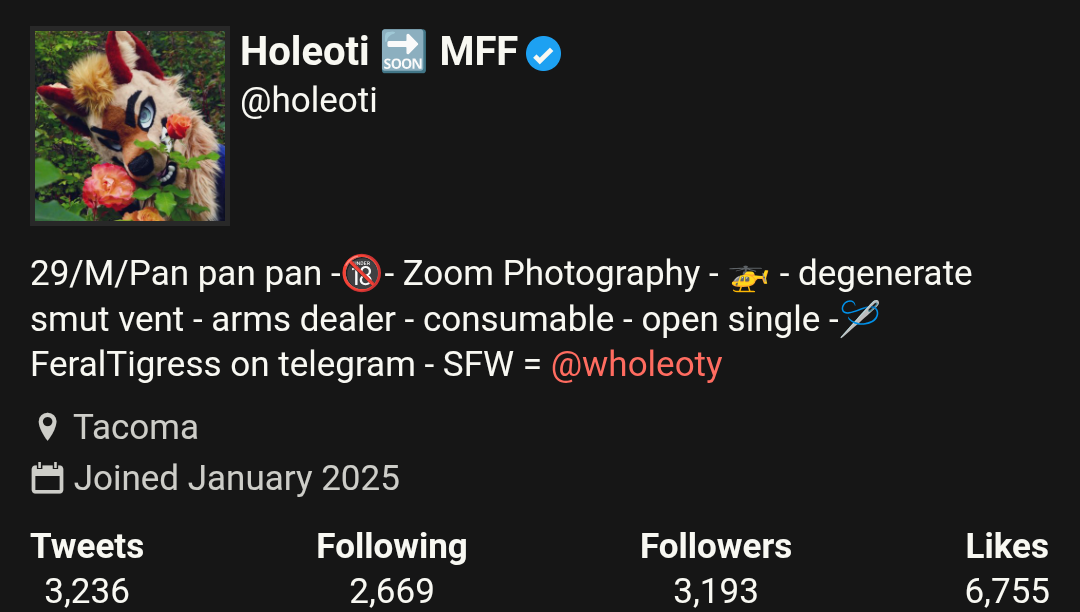Open the Likes tab heading
This screenshot has height=612, width=1080.
pos(1007,546)
